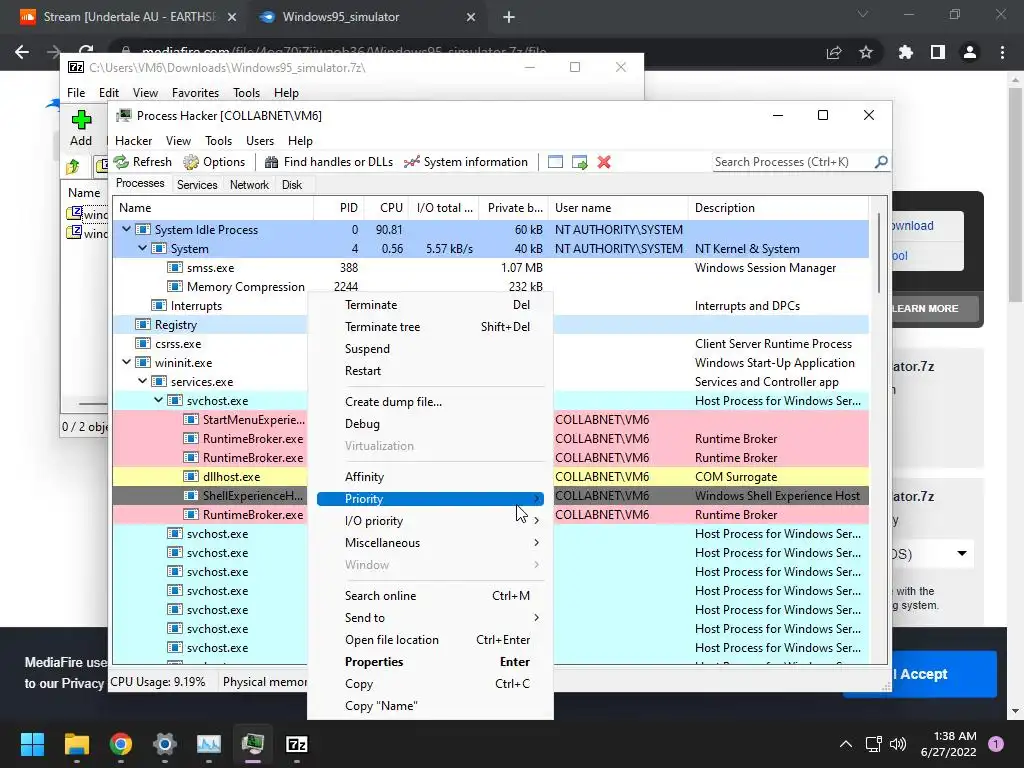This screenshot has height=768, width=1024.
Task: Click the taskbar clock and date
Action: (x=948, y=744)
